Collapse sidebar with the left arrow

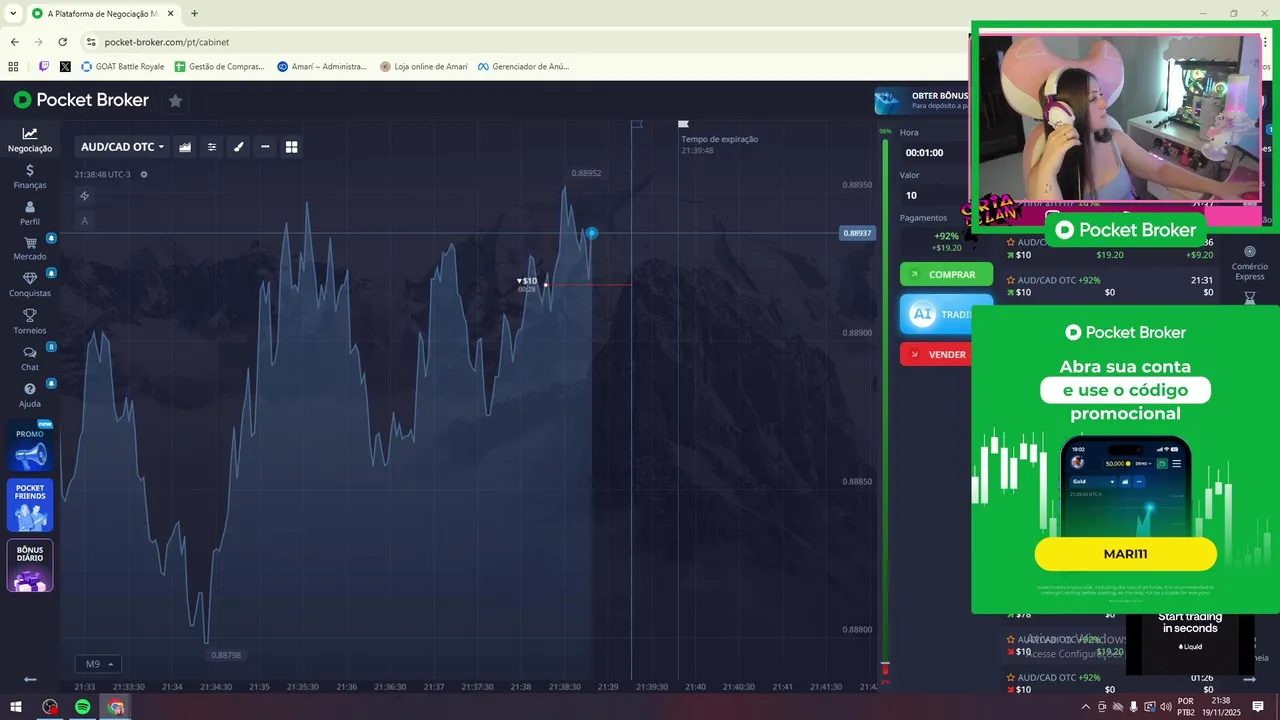[30, 679]
